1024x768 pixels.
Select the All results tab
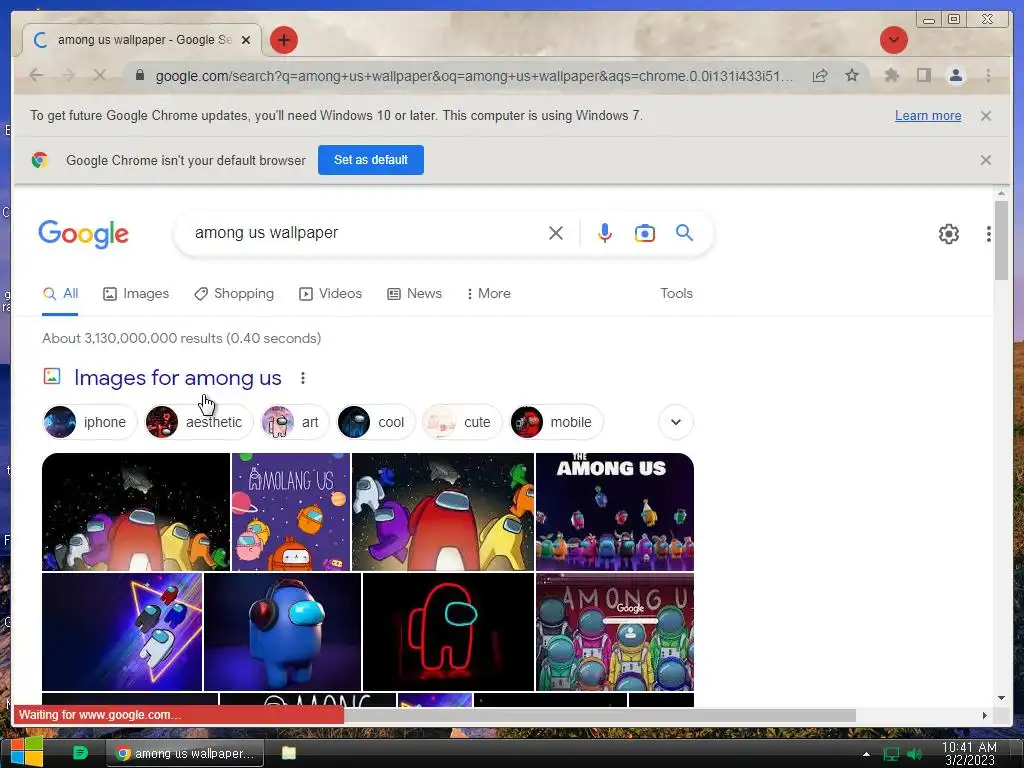60,294
